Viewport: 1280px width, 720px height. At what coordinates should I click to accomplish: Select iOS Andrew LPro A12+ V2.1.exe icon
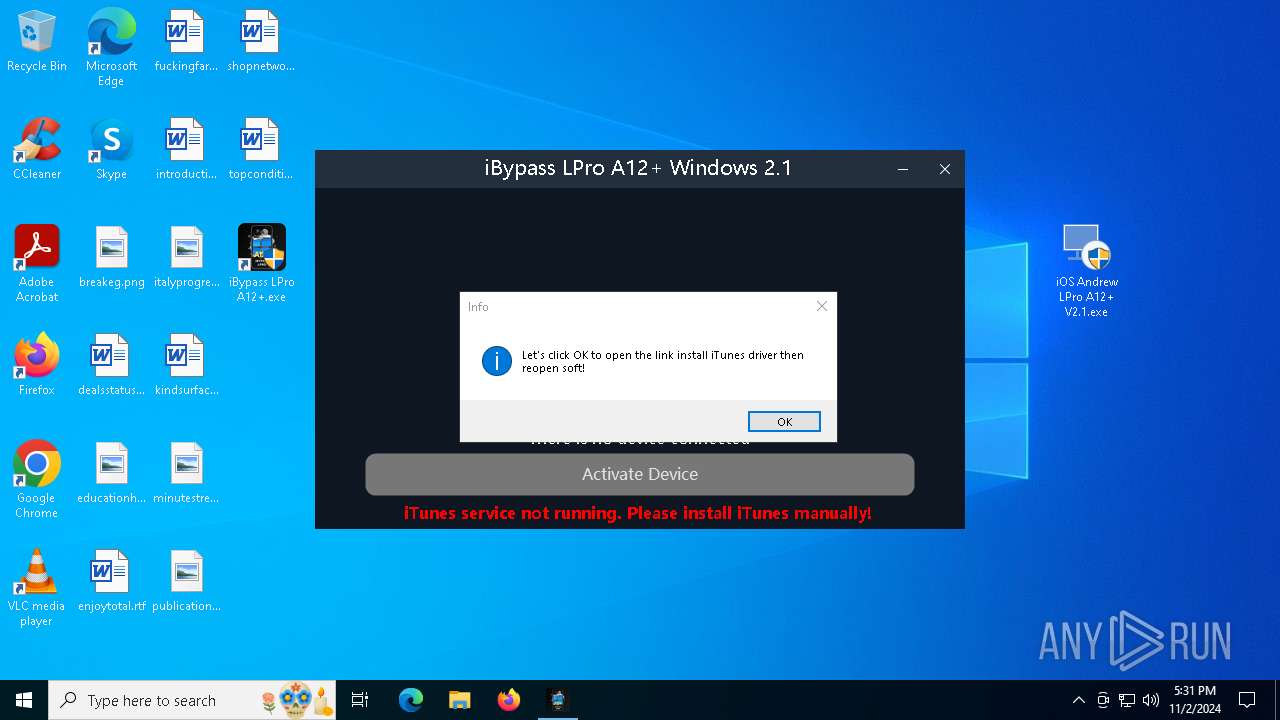point(1087,270)
